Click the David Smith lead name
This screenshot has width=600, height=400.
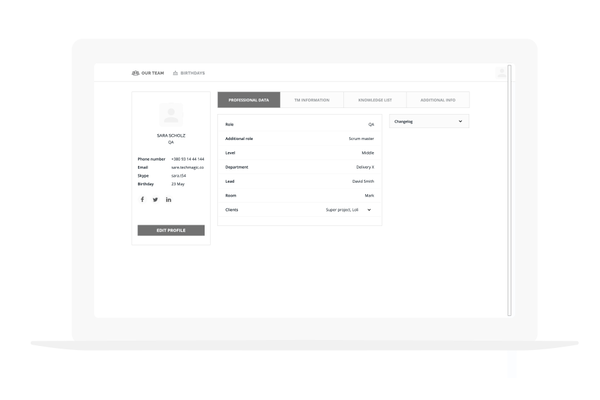363,181
